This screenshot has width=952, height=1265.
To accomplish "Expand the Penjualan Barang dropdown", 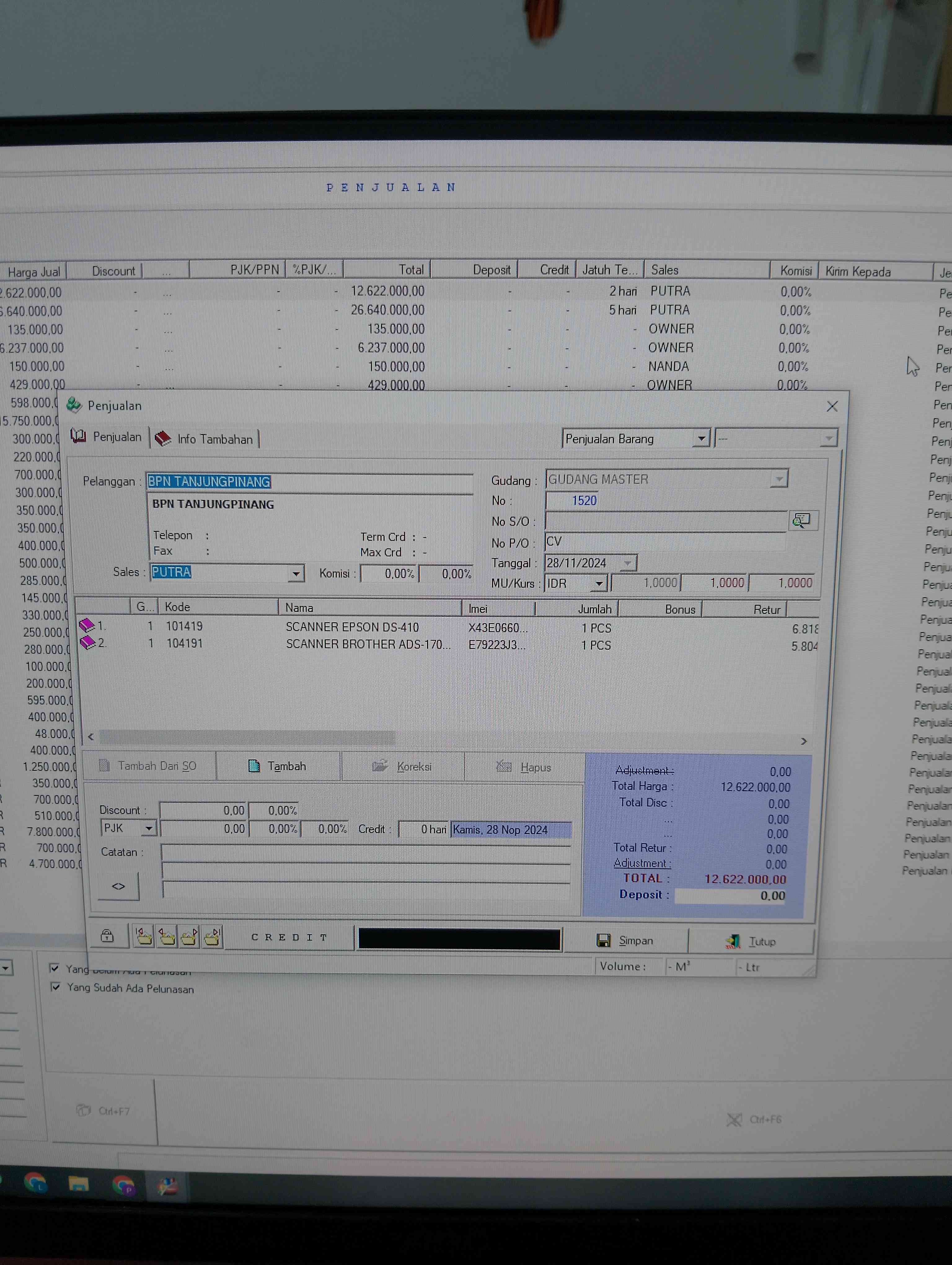I will tap(701, 439).
